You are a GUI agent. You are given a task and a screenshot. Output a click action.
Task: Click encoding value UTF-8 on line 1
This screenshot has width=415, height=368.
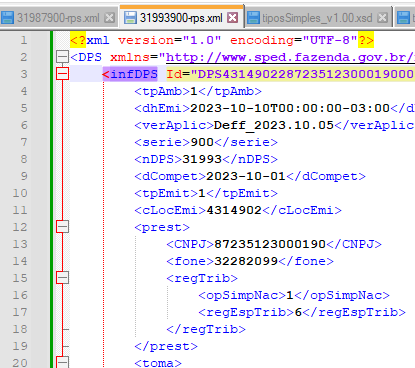click(330, 40)
